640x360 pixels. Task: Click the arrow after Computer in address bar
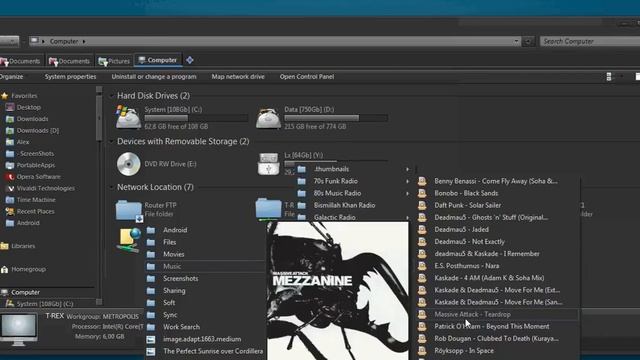[84, 41]
